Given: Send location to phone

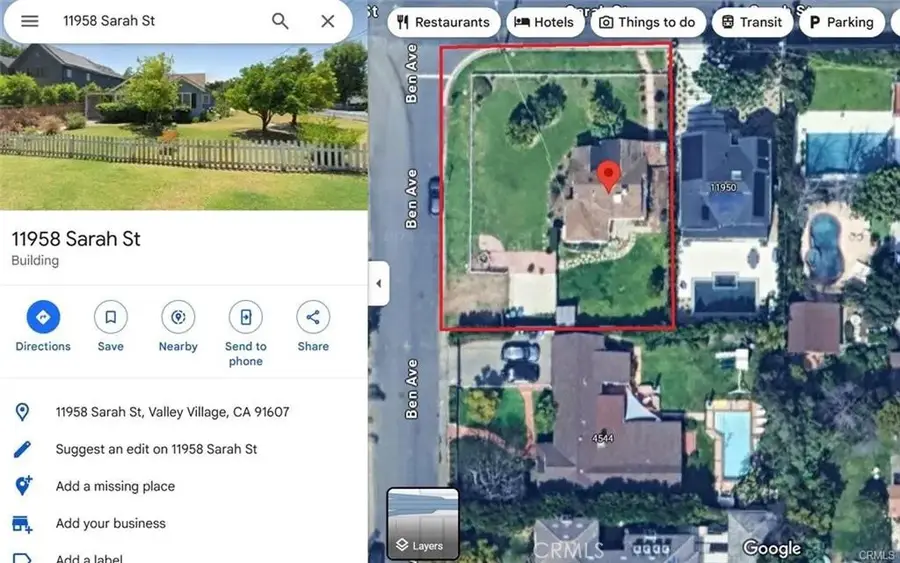Looking at the screenshot, I should [x=245, y=318].
